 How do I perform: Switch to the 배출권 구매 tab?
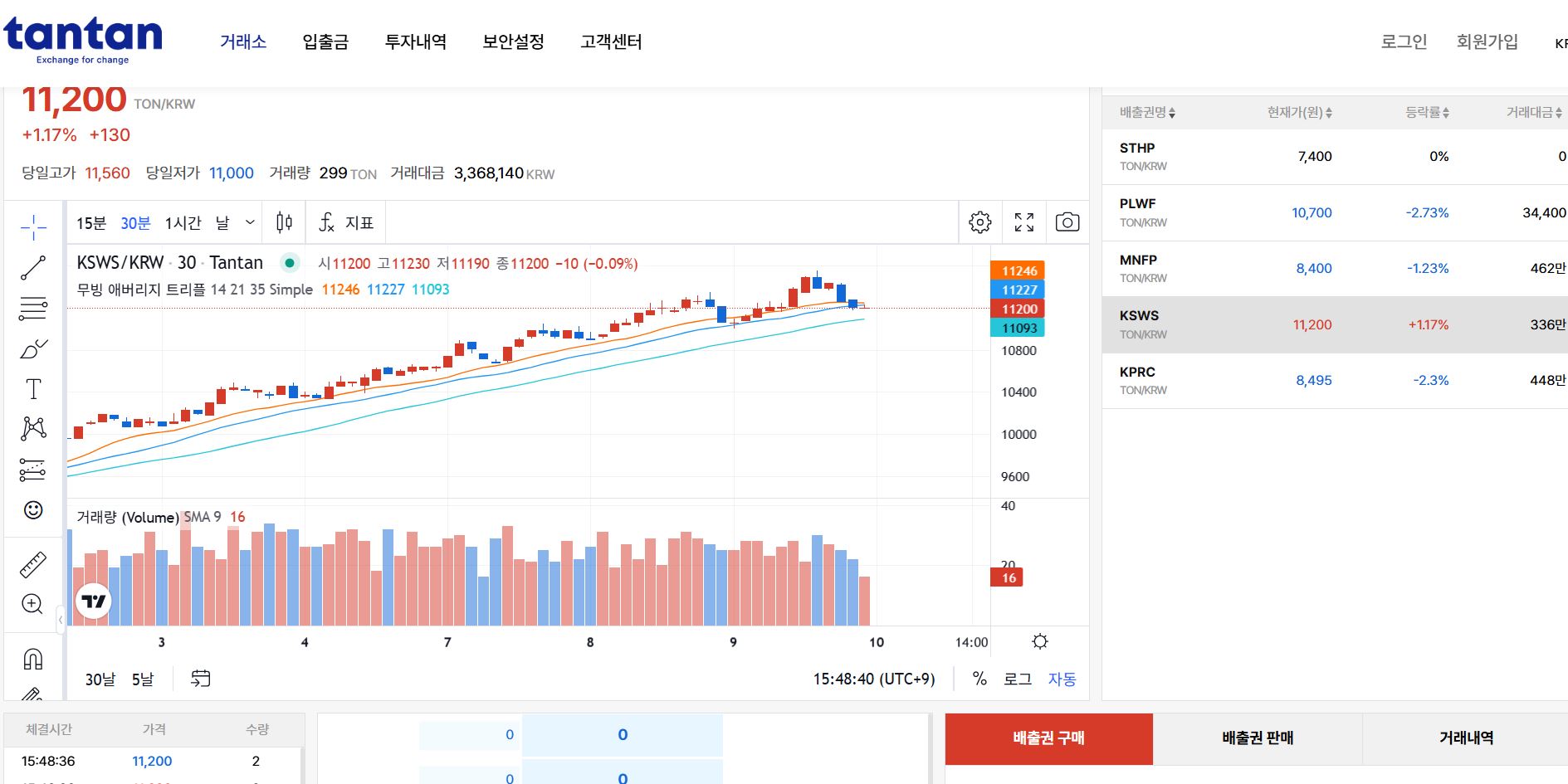point(1049,738)
